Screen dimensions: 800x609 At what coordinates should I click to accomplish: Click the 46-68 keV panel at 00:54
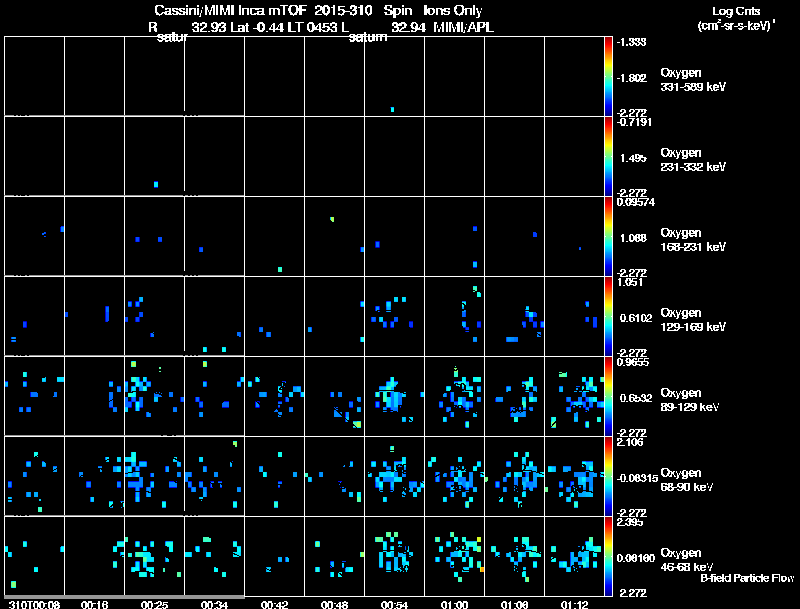pyautogui.click(x=394, y=556)
